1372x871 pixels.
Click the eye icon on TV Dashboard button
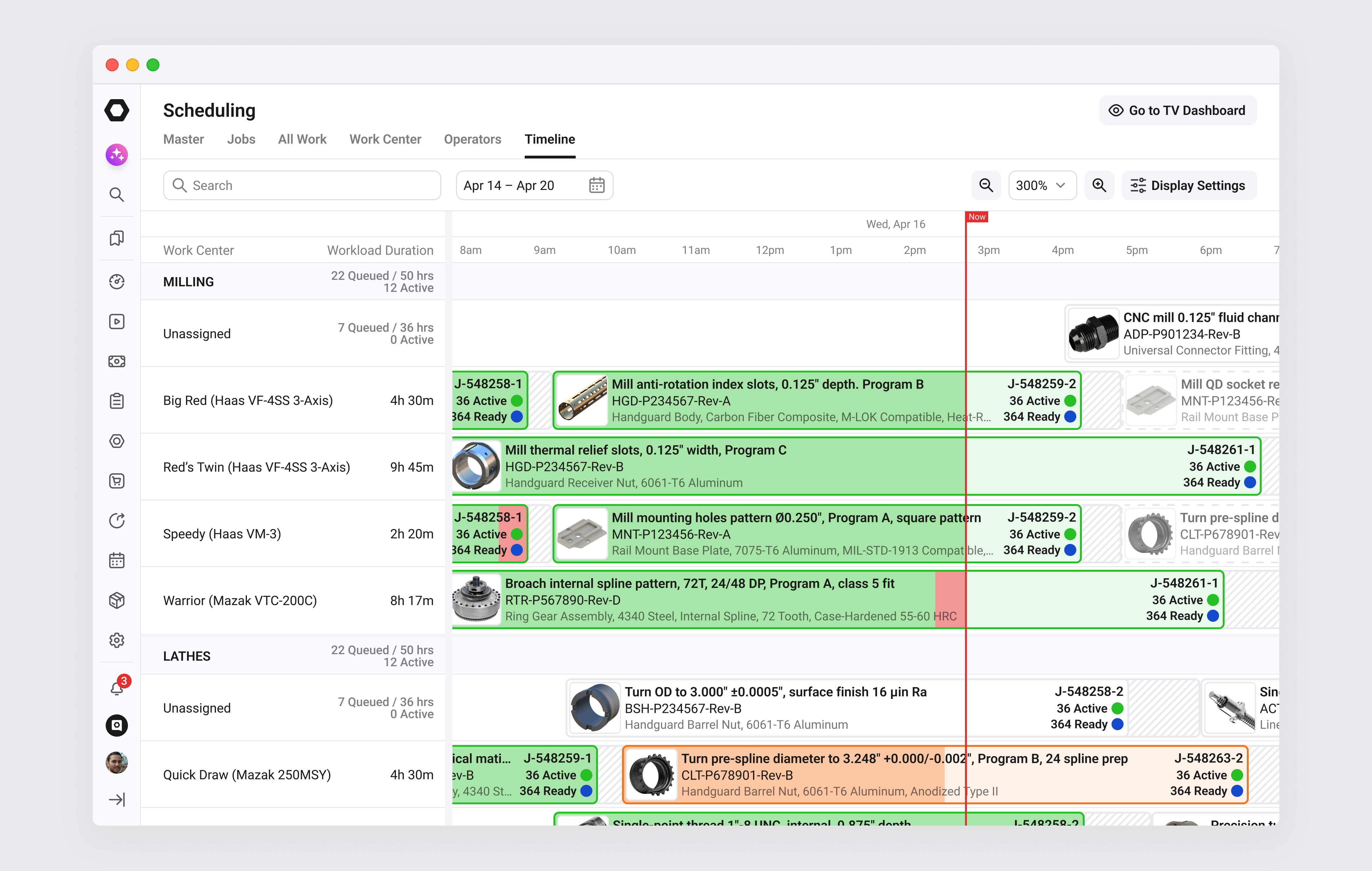coord(1116,110)
